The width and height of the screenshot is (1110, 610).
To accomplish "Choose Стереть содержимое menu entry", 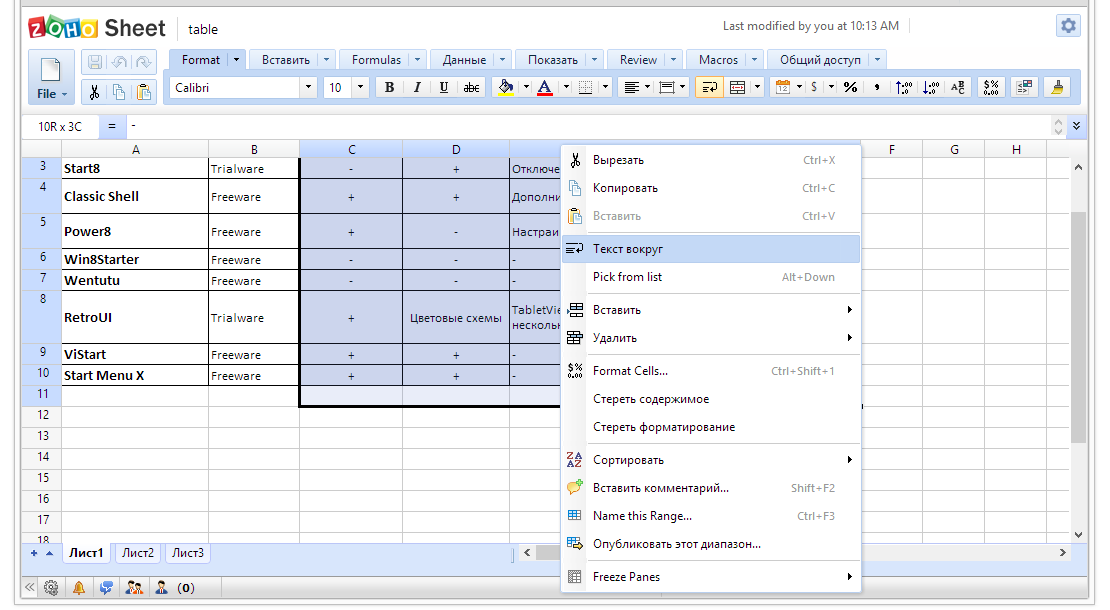I will [711, 399].
